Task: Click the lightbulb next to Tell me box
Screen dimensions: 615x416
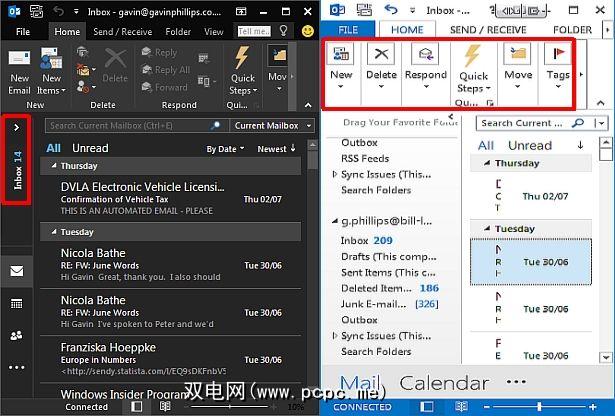Action: pyautogui.click(x=284, y=31)
